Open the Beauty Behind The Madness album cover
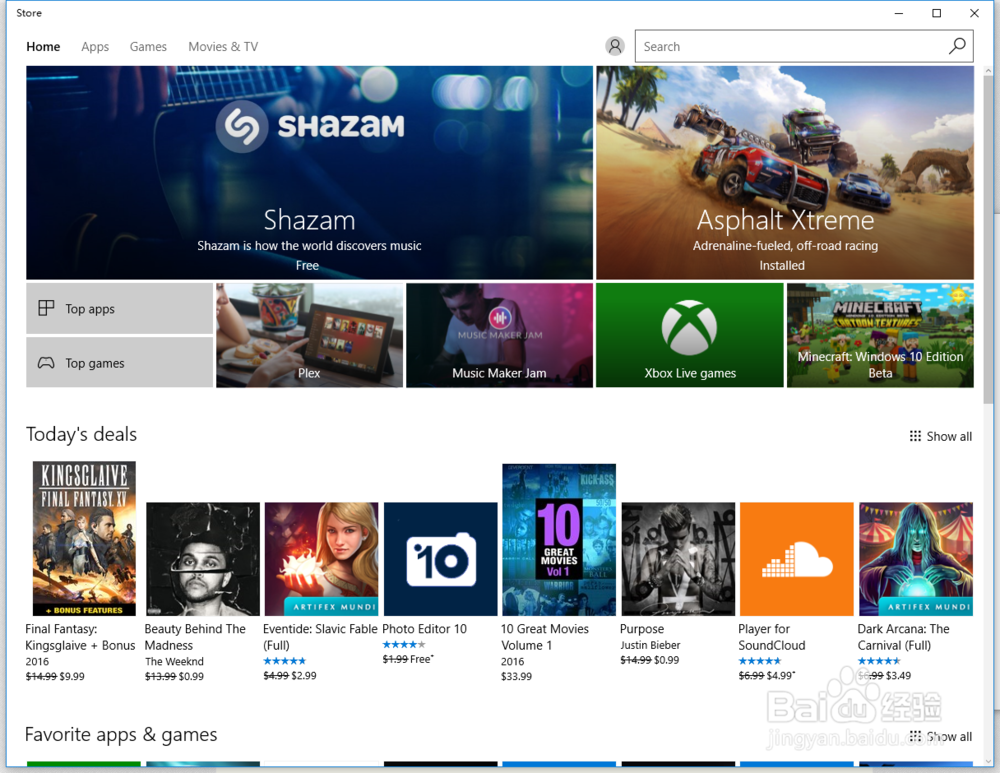Image resolution: width=1000 pixels, height=773 pixels. coord(203,559)
